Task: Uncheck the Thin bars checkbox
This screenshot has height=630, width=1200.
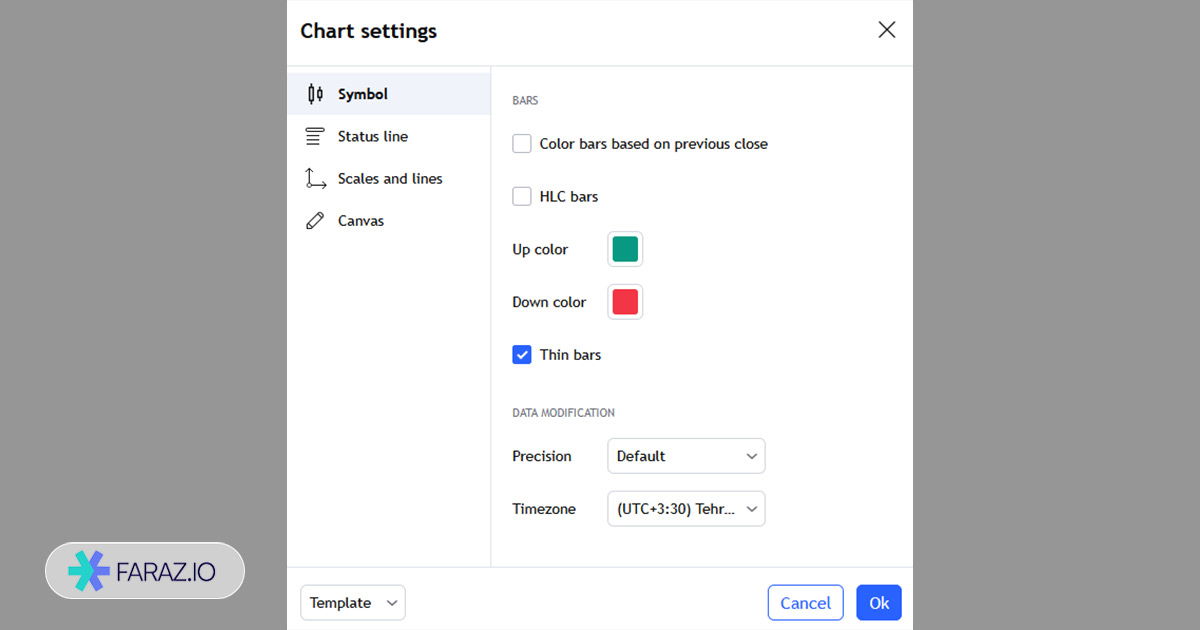Action: tap(522, 355)
